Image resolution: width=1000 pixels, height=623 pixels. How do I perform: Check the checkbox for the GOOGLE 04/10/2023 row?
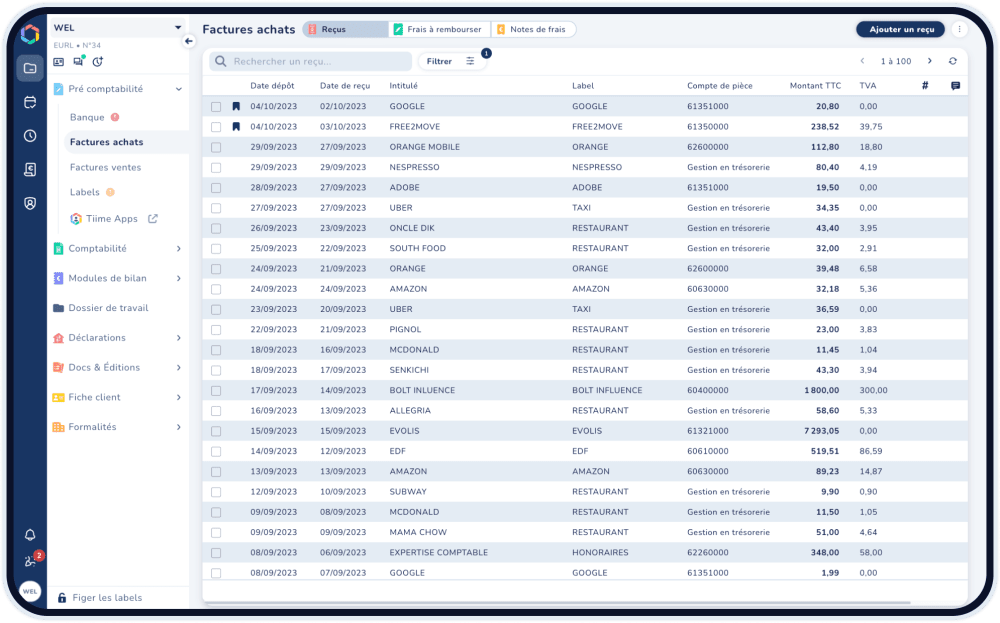pos(214,106)
